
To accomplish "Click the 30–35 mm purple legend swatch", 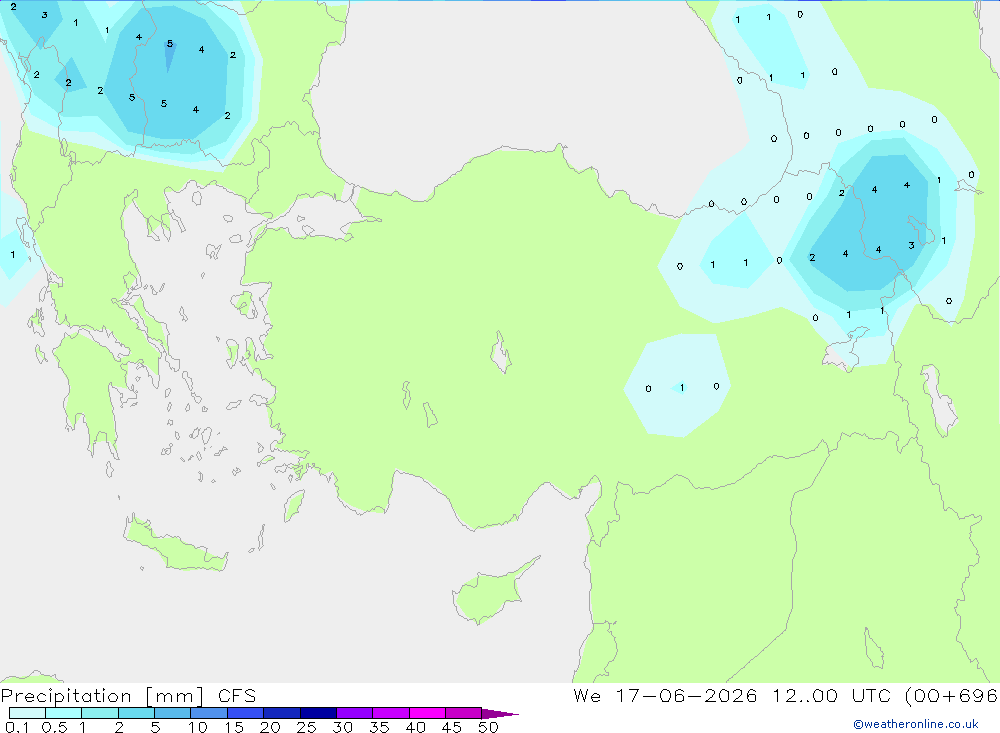I will coord(354,713).
